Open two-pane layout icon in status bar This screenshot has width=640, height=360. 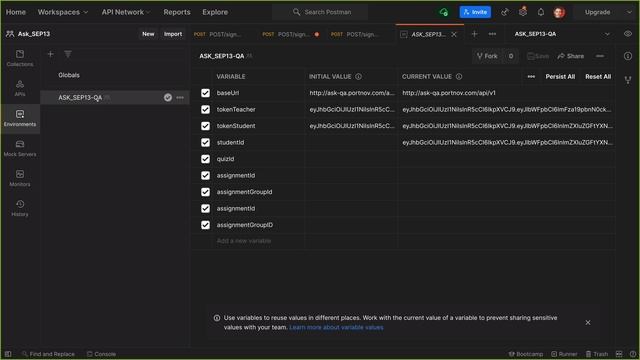(x=619, y=354)
